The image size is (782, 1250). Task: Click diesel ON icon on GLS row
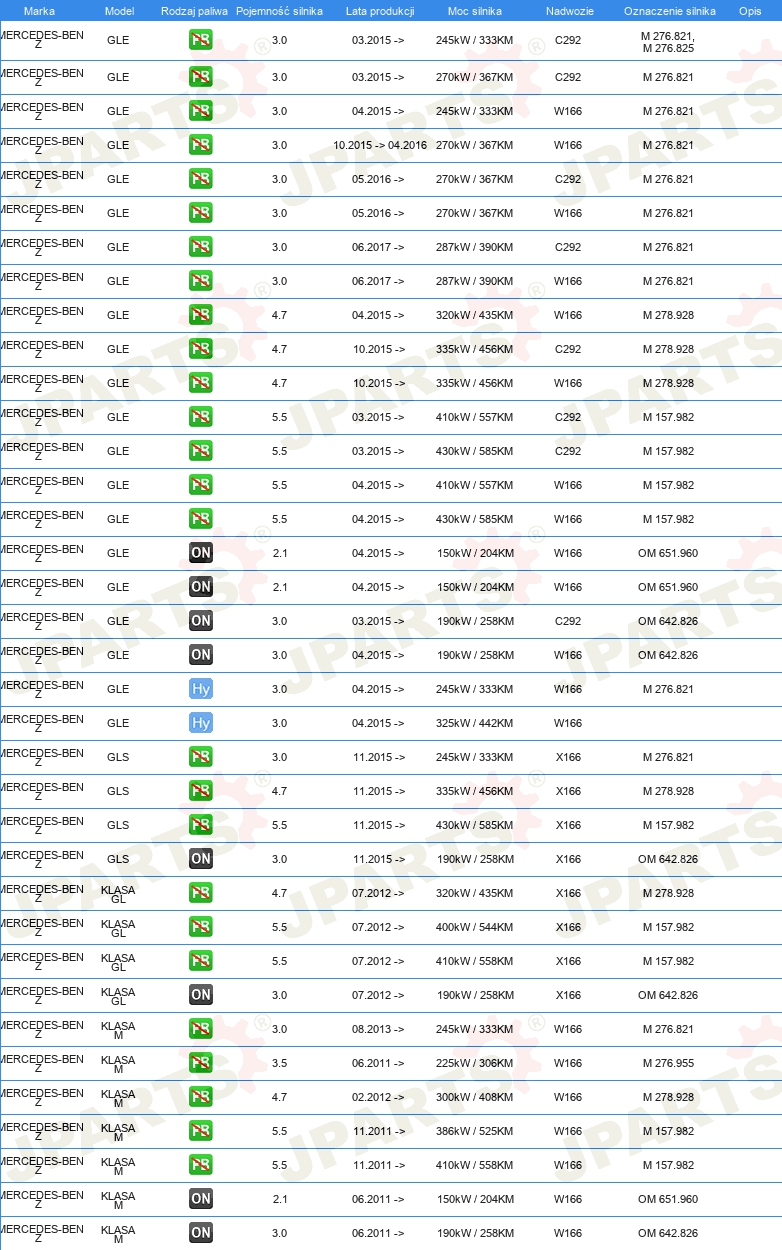pyautogui.click(x=201, y=859)
